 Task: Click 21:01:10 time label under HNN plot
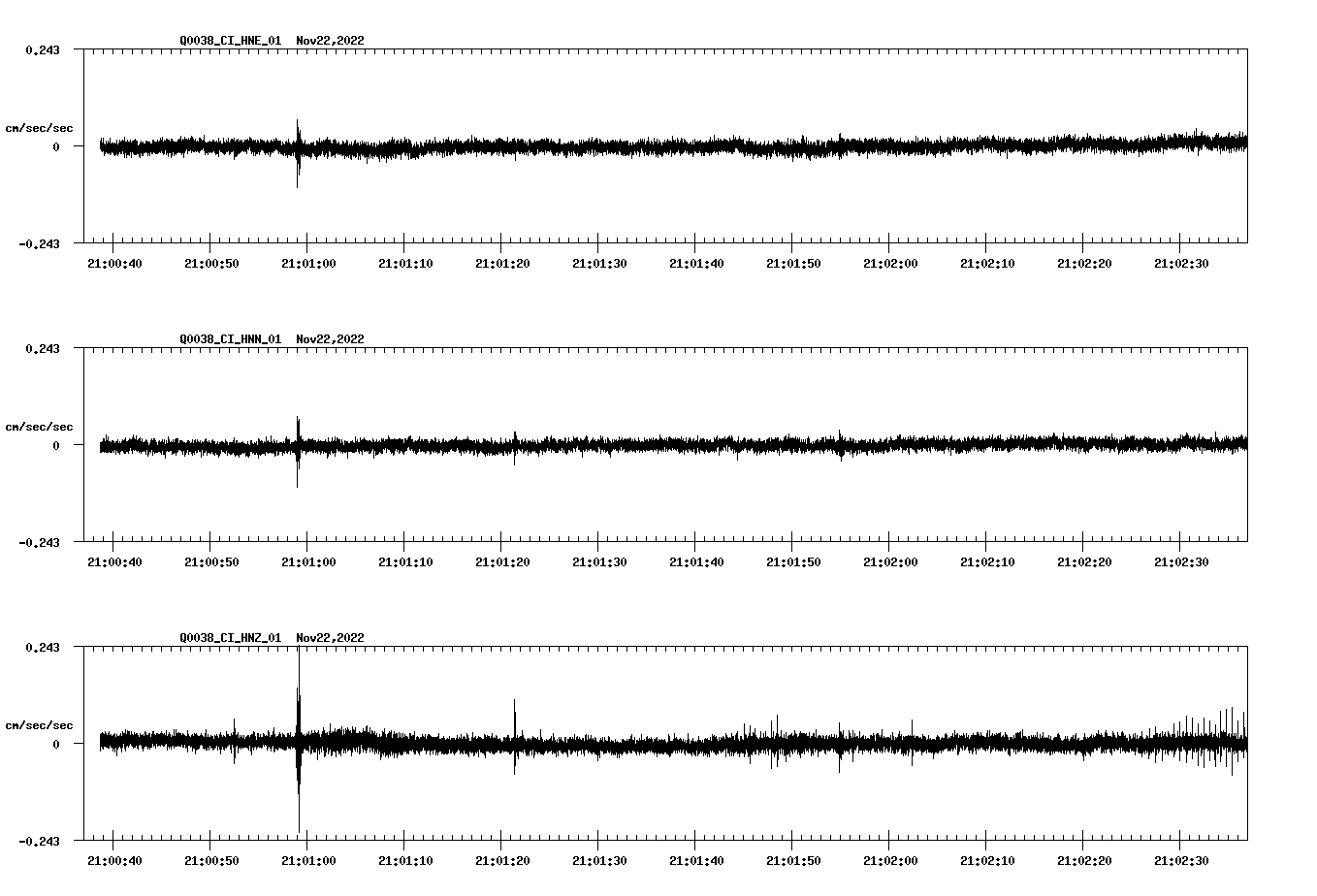[x=405, y=562]
